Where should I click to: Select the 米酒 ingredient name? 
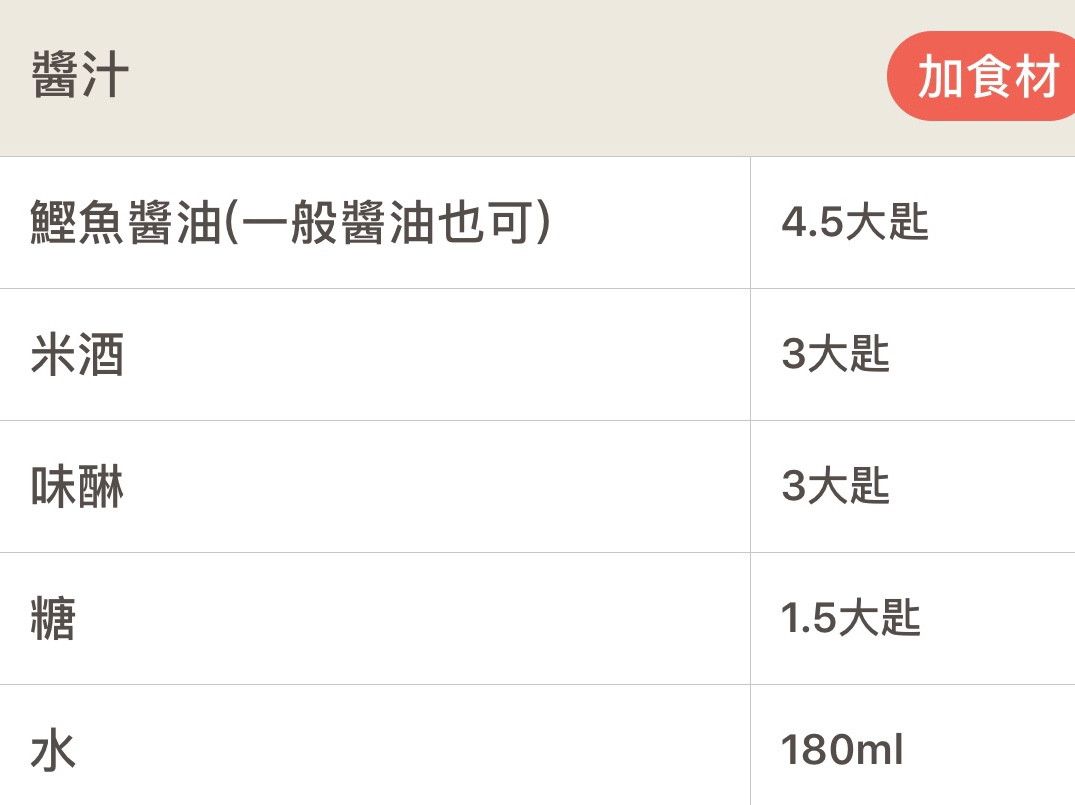78,355
